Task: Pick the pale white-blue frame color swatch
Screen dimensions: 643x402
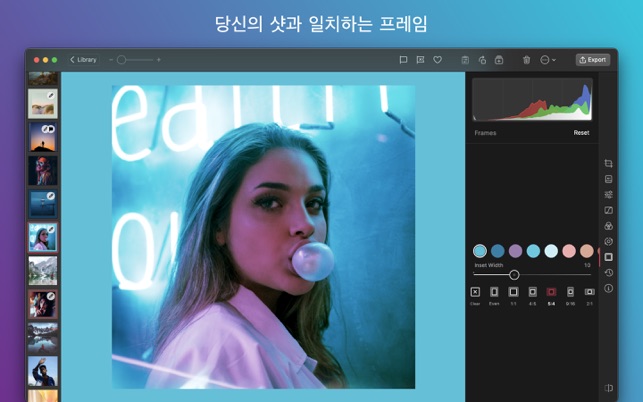Action: [551, 251]
